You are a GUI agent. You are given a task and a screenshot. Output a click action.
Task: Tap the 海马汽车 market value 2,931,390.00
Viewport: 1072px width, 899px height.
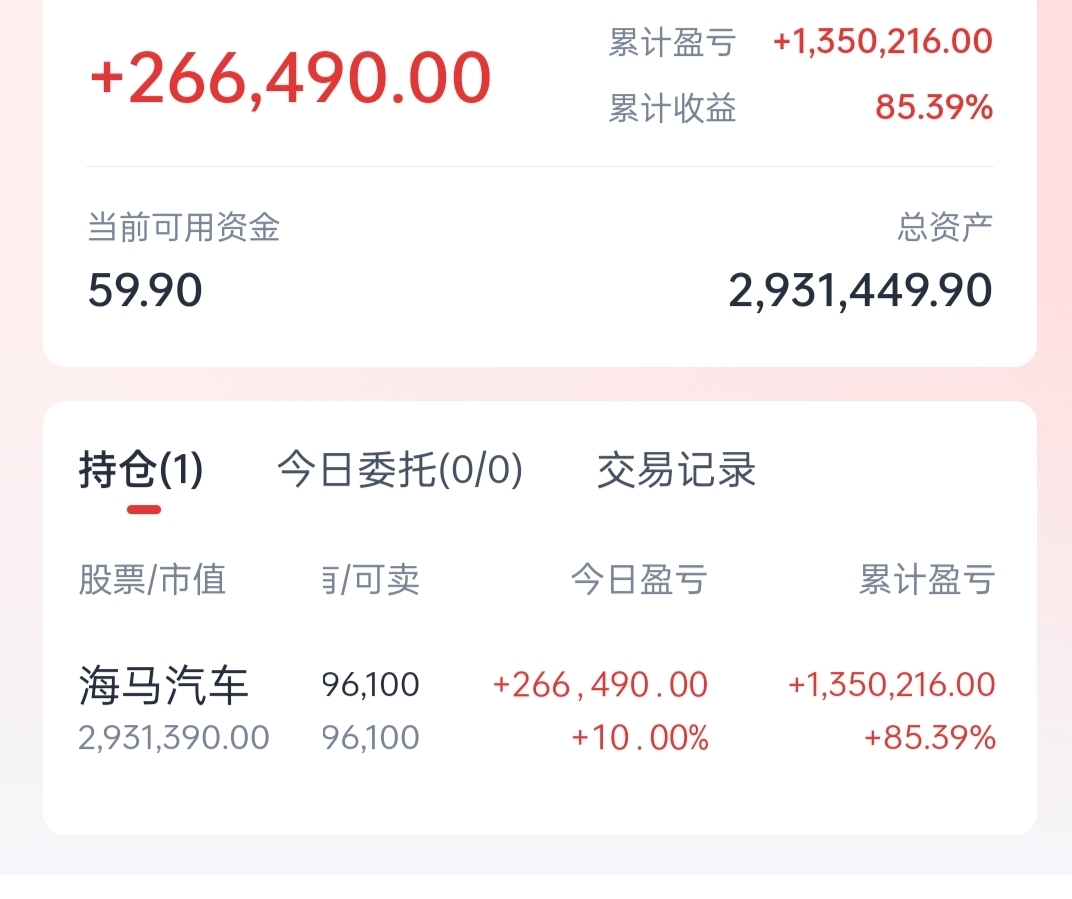174,738
